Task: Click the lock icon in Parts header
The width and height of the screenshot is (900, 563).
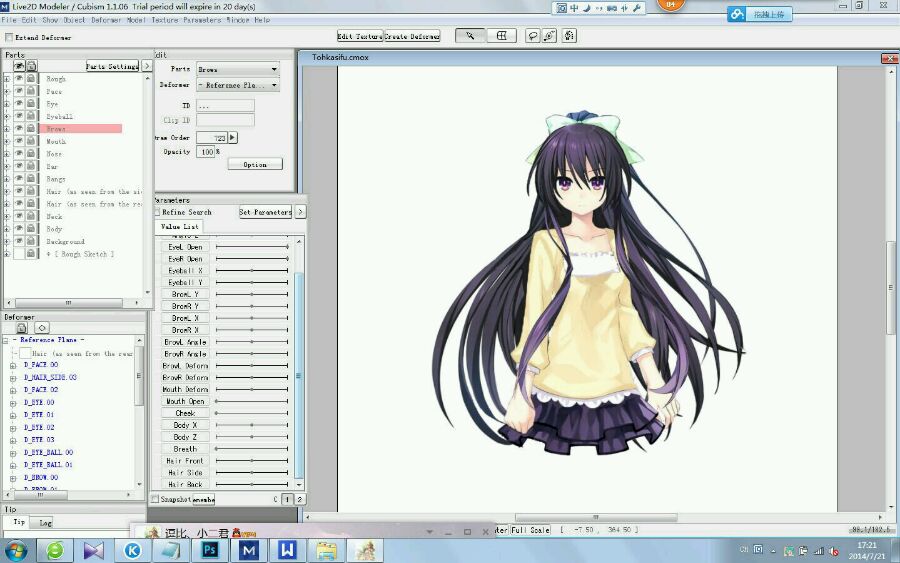Action: (31, 66)
